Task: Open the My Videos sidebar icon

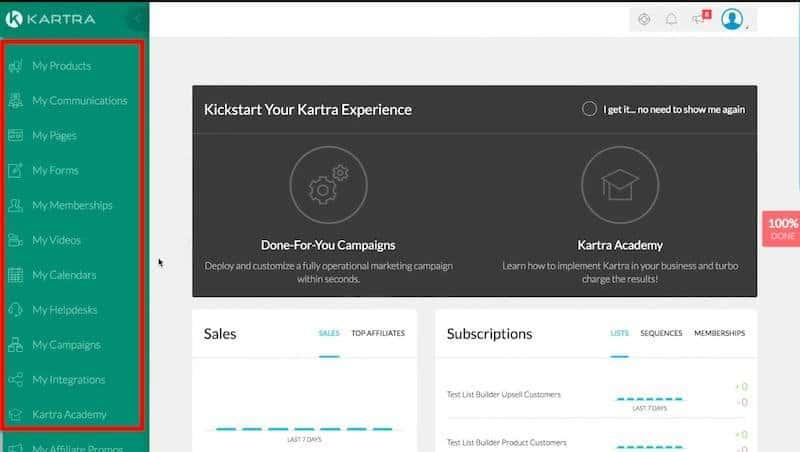Action: (x=16, y=241)
